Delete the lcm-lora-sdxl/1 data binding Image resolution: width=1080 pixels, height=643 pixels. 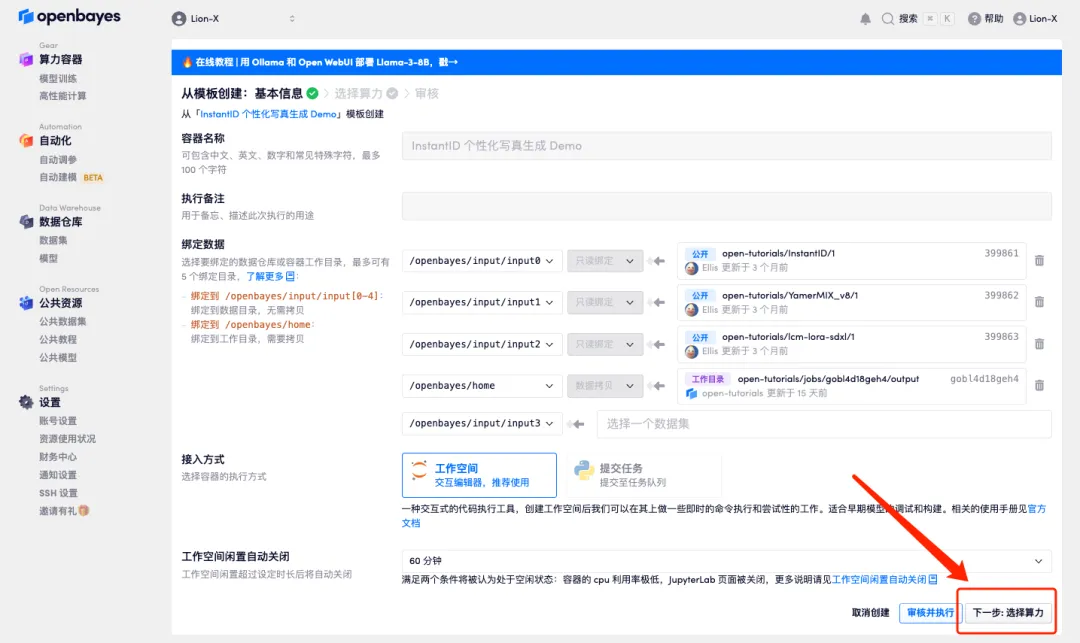tap(1039, 344)
